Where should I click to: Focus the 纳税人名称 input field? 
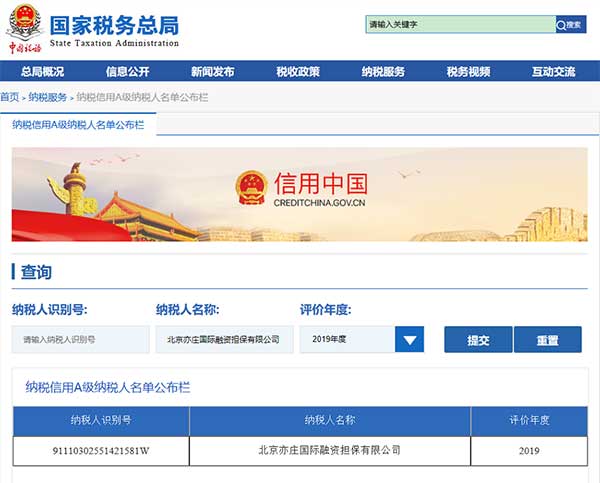[x=225, y=339]
